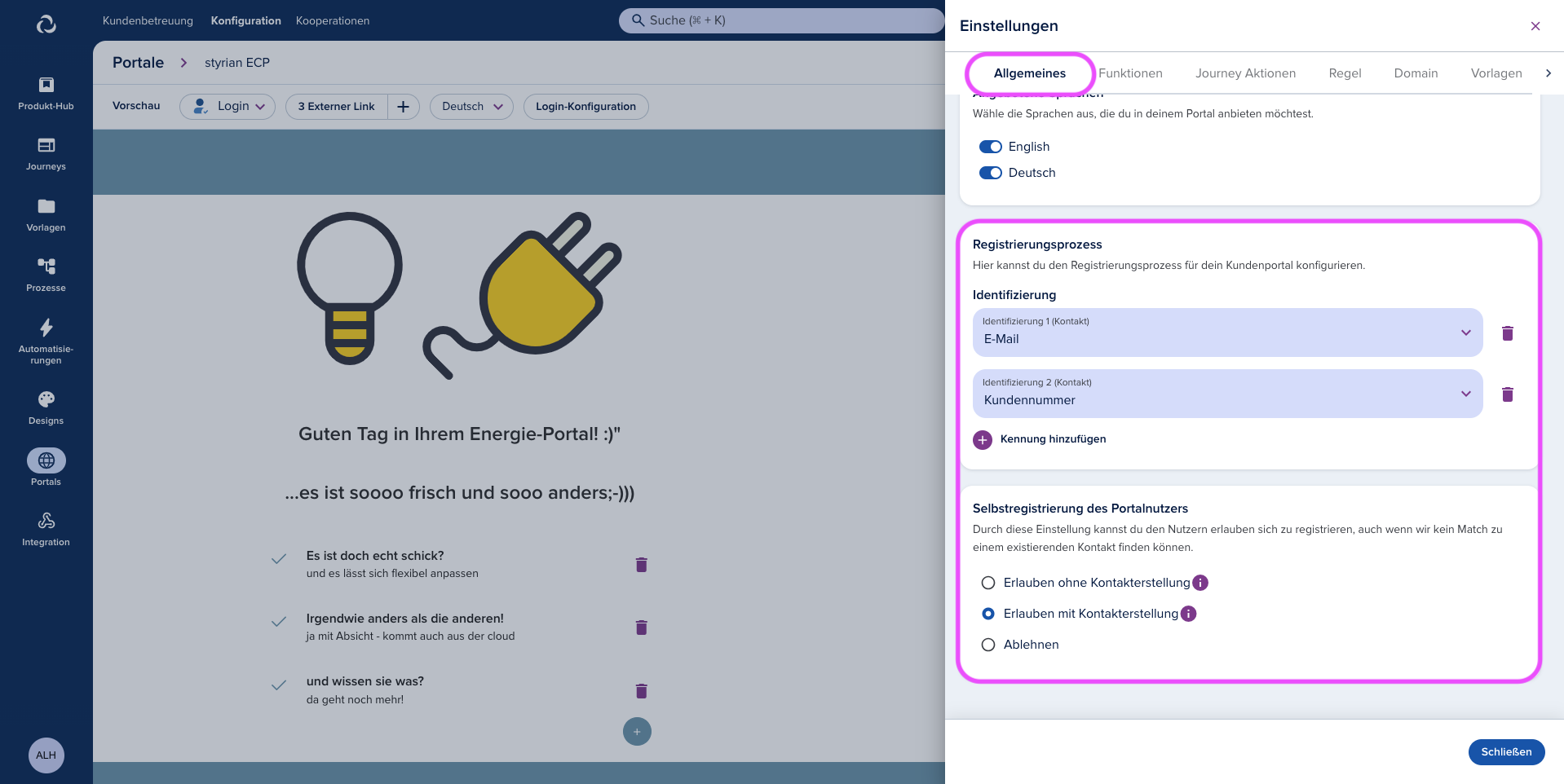
Task: Click the ALH user avatar
Action: [x=46, y=755]
